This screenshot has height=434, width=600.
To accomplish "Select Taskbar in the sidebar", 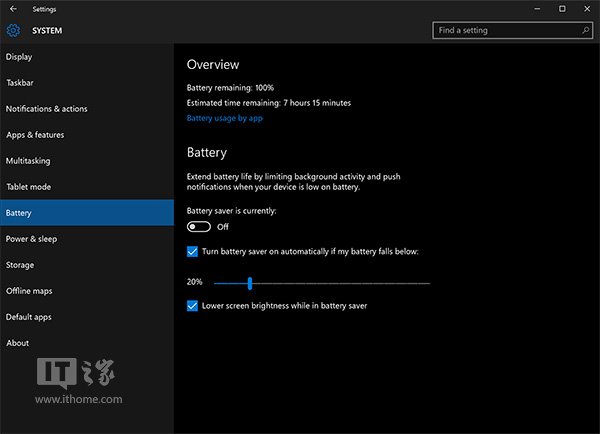I will coord(21,83).
